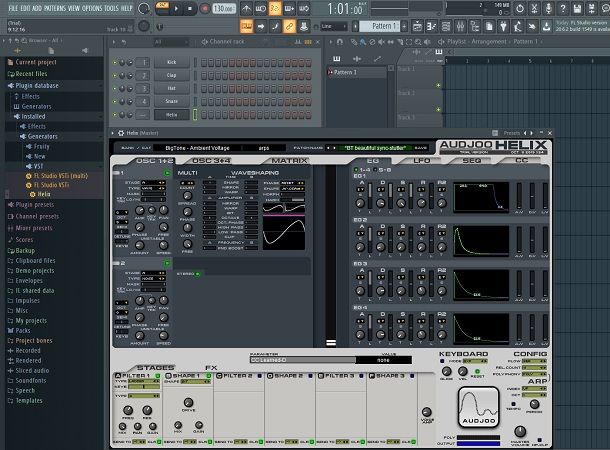Adjust the Filter 1 FREQ knob

128,410
